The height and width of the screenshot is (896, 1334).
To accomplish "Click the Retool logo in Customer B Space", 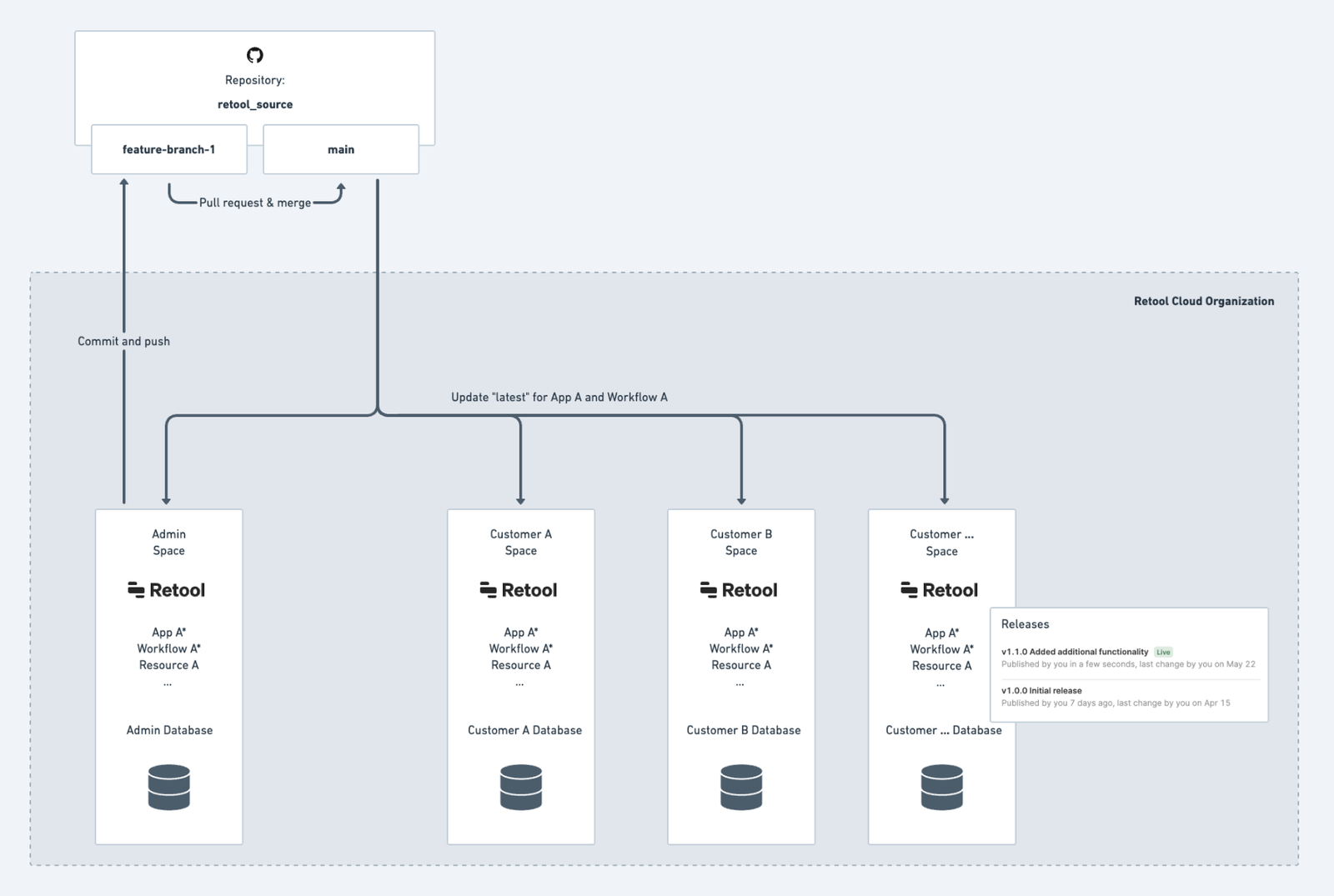I will (x=739, y=590).
